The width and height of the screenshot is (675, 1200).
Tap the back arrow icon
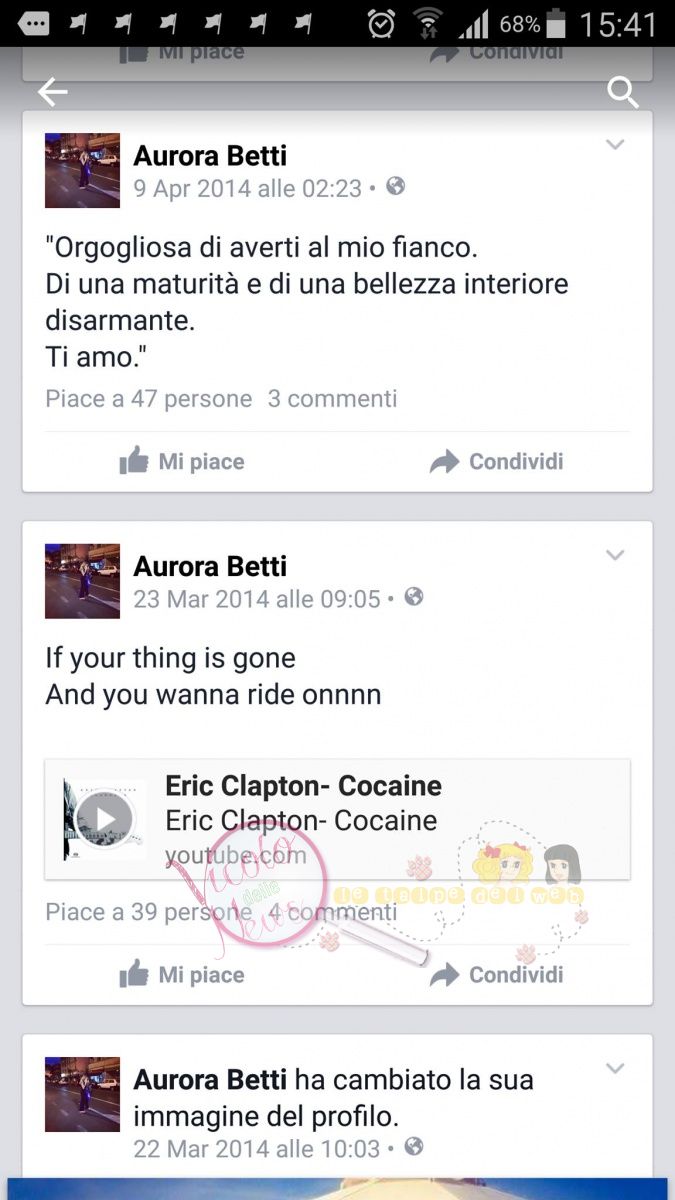53,93
